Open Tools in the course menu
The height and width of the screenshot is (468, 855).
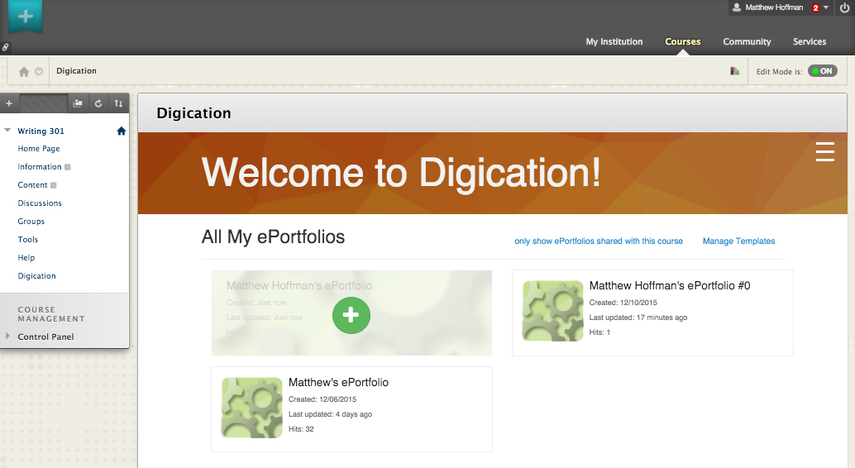(x=28, y=239)
